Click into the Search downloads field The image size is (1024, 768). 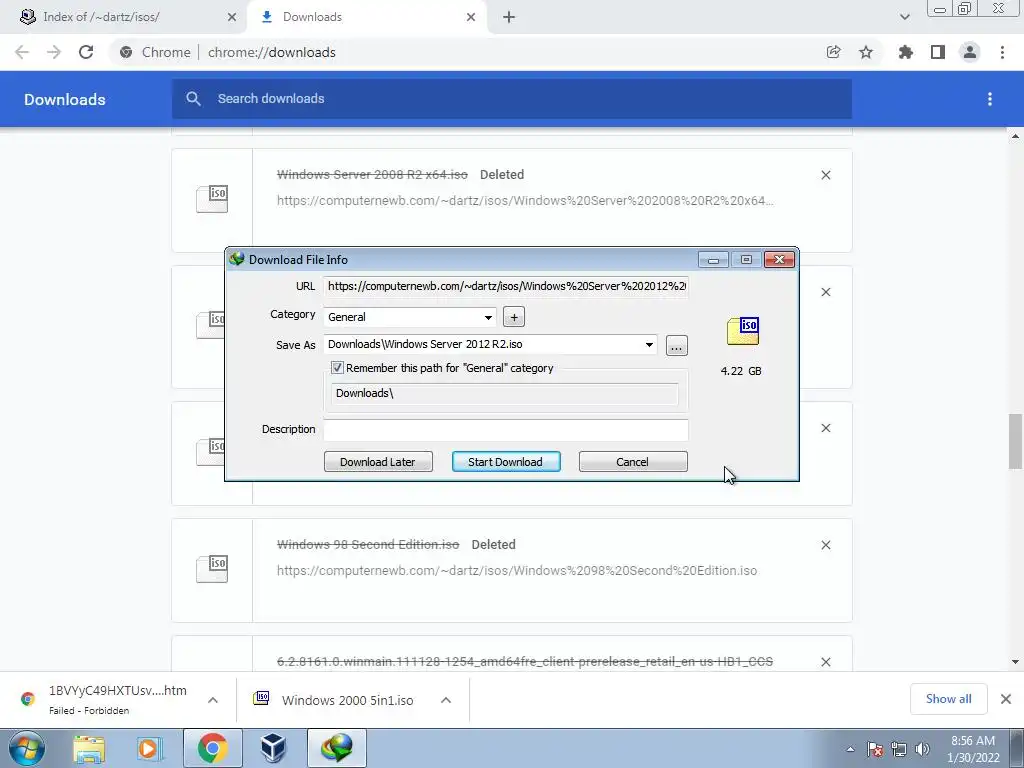(x=512, y=99)
